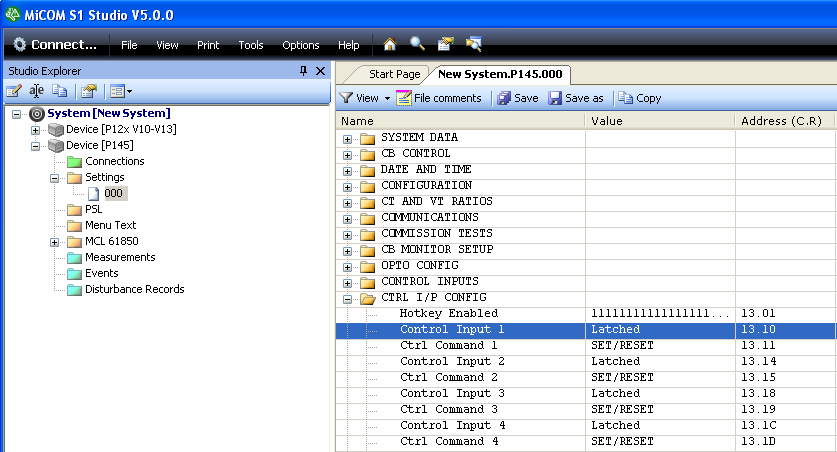
Task: Click the Name column header
Action: [x=461, y=121]
